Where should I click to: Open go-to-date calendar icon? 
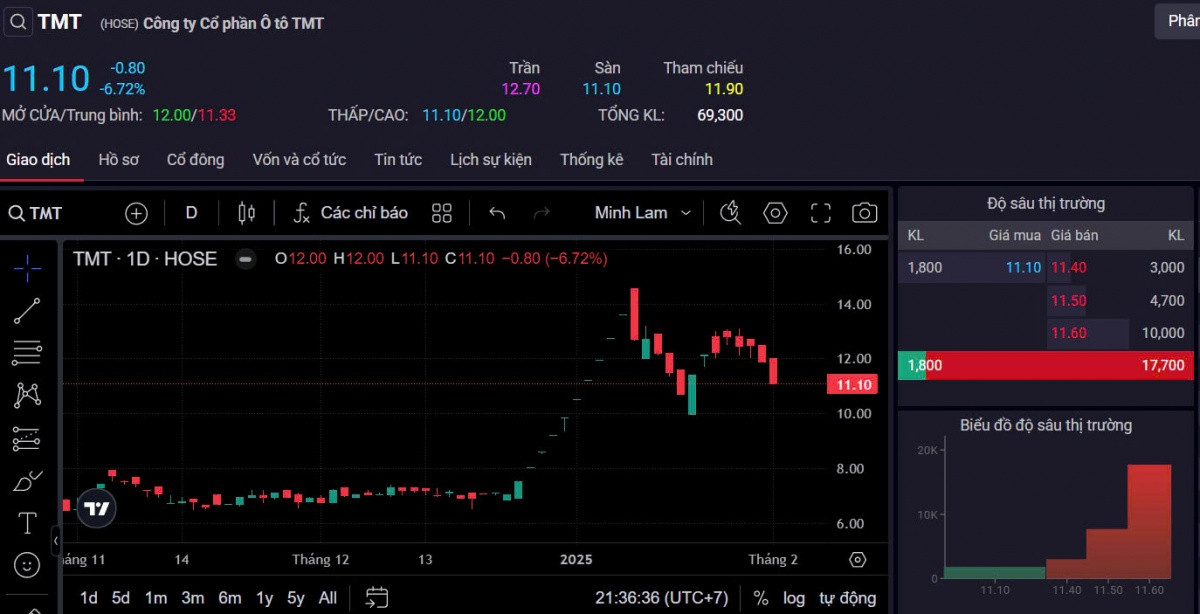(377, 598)
